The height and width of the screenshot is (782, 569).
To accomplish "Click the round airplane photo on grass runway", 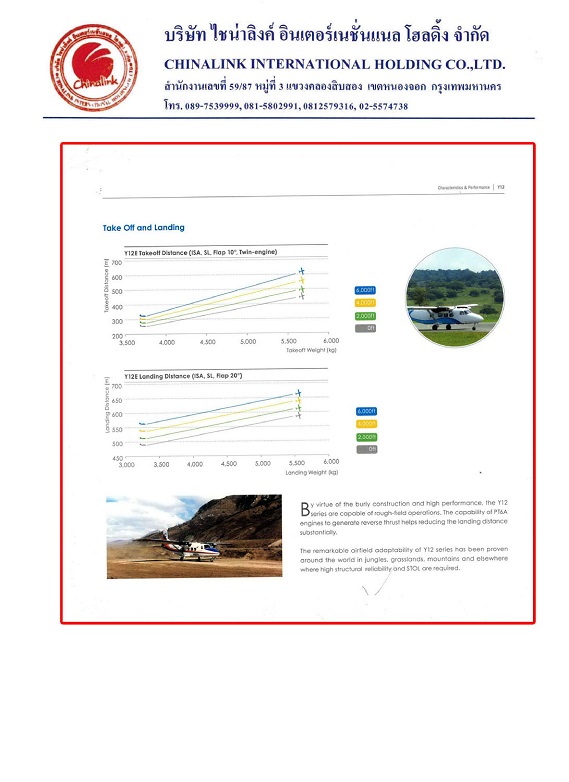I will click(x=454, y=297).
